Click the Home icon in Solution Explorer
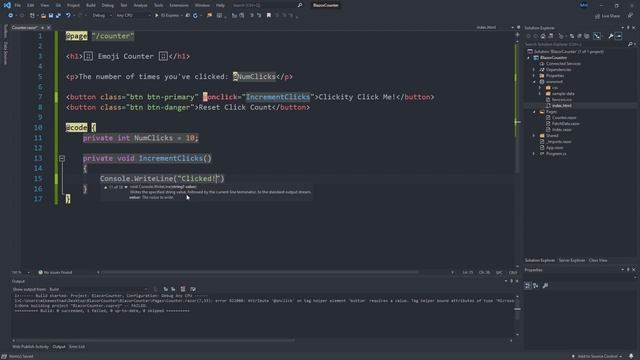This screenshot has width=640, height=360. 543,36
